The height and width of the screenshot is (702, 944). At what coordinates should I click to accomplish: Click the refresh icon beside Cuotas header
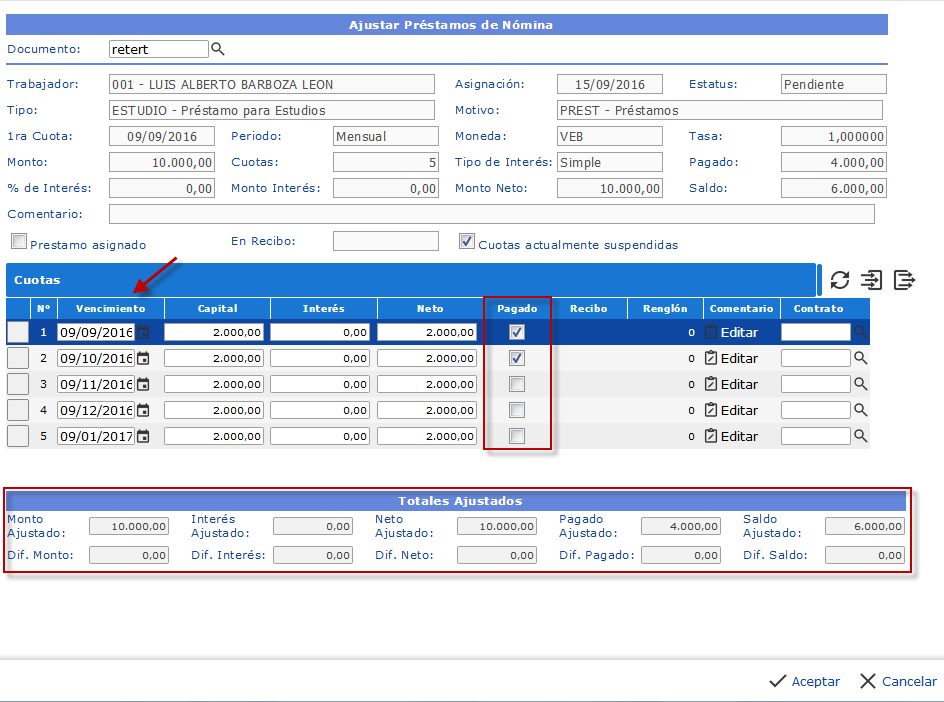pos(840,280)
